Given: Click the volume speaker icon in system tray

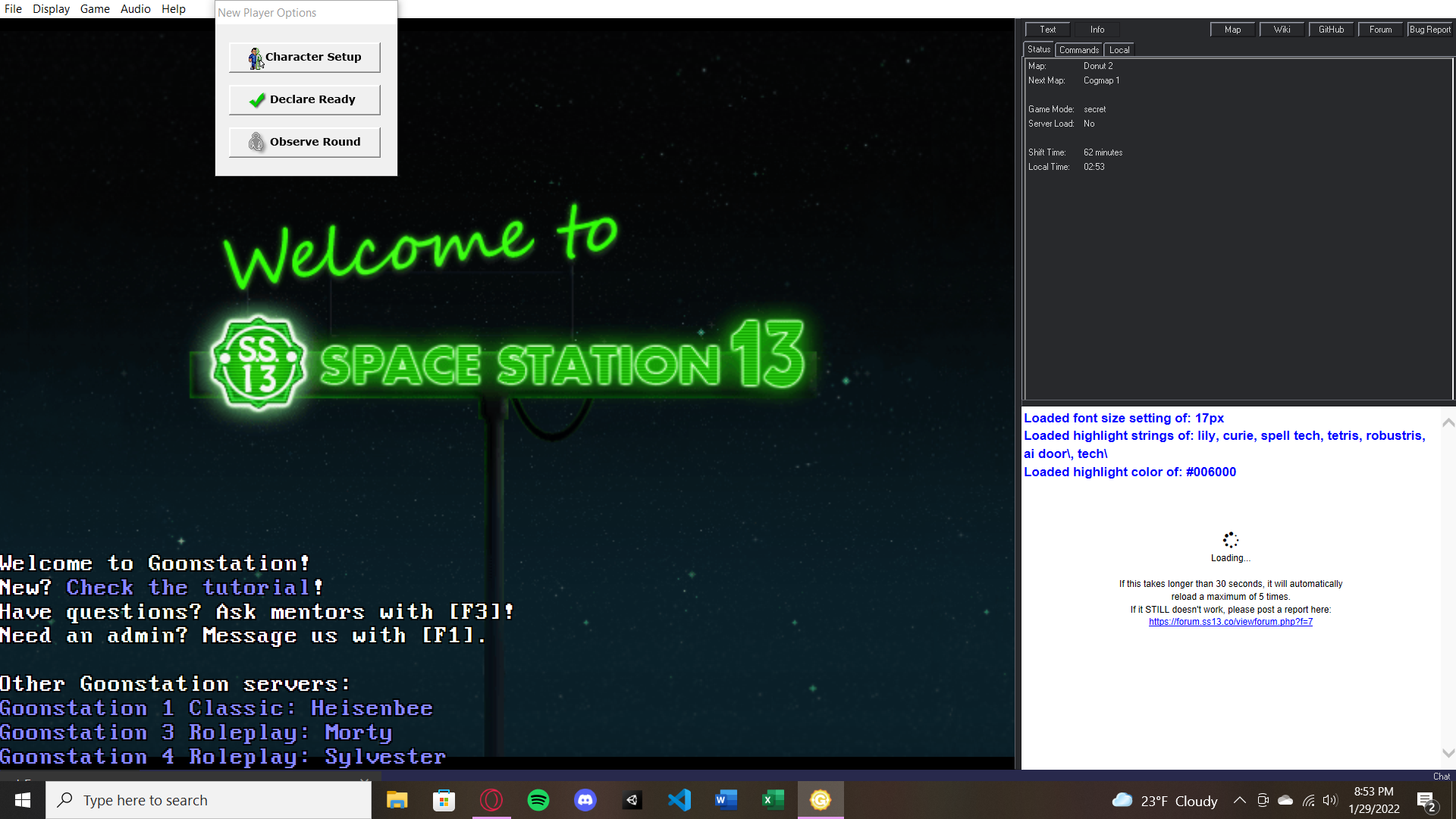Looking at the screenshot, I should [1331, 800].
